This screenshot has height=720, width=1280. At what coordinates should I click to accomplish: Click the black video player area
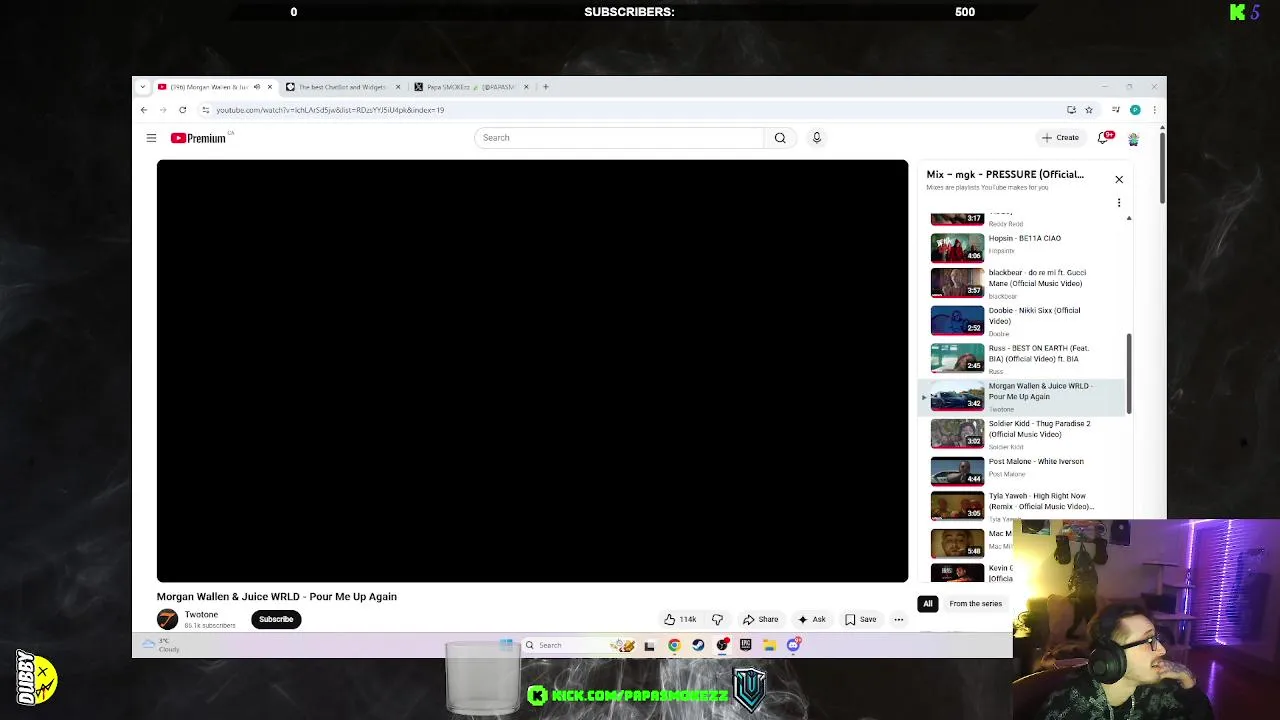coord(532,371)
